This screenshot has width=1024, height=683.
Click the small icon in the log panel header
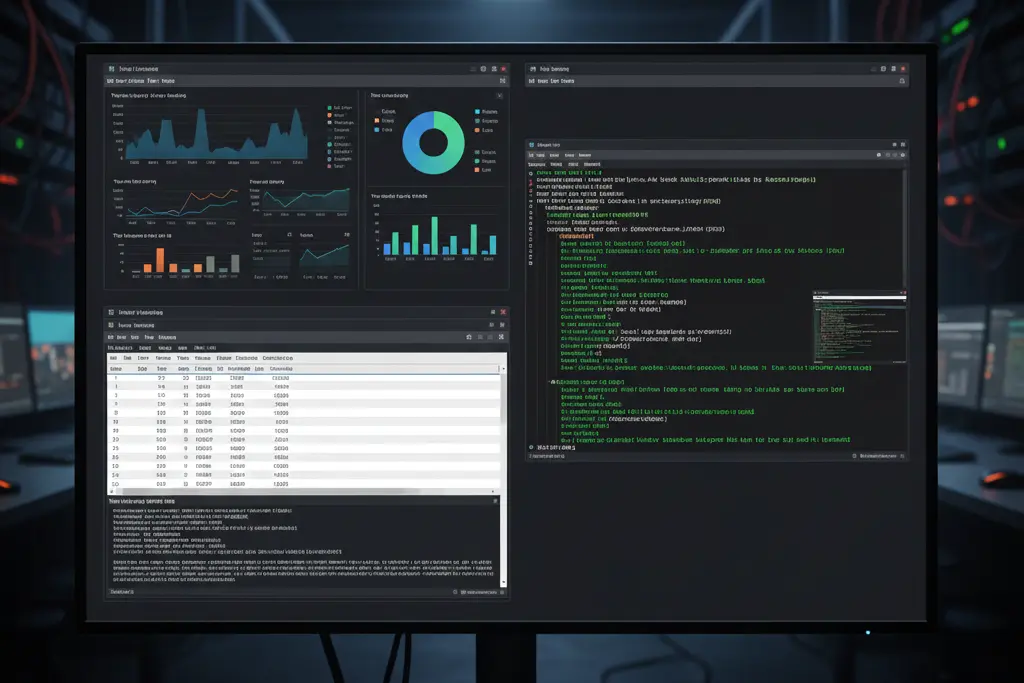pyautogui.click(x=495, y=501)
